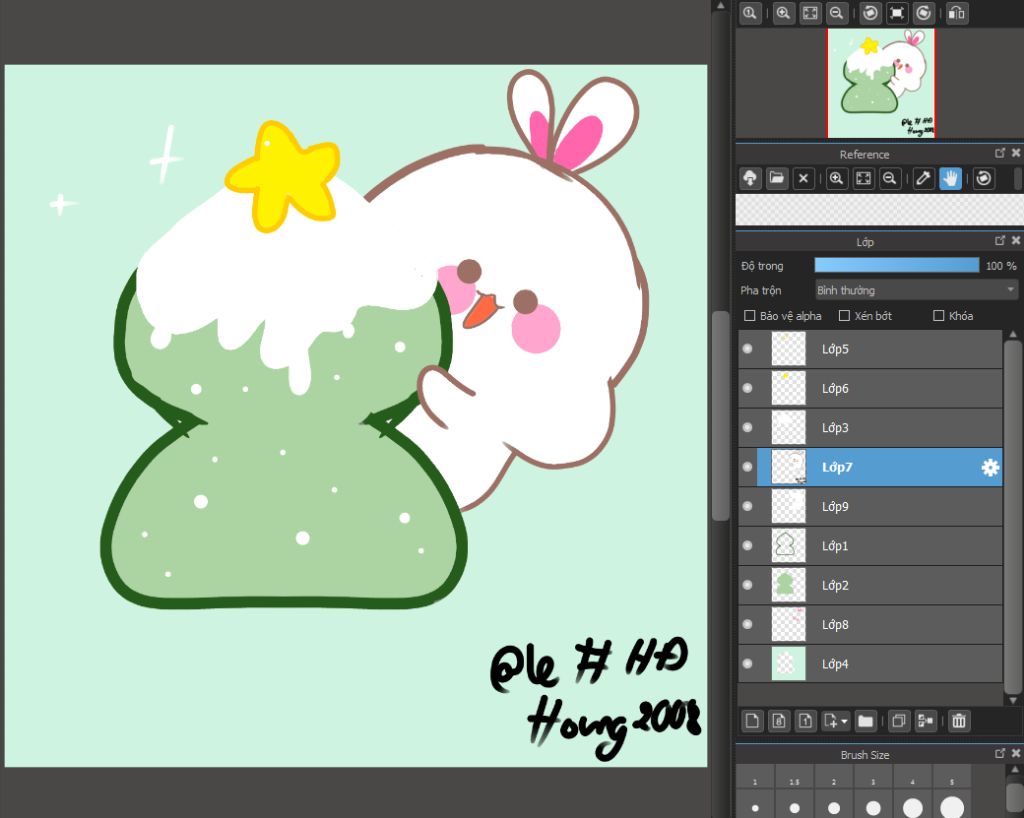Create a new layer folder

[x=865, y=721]
